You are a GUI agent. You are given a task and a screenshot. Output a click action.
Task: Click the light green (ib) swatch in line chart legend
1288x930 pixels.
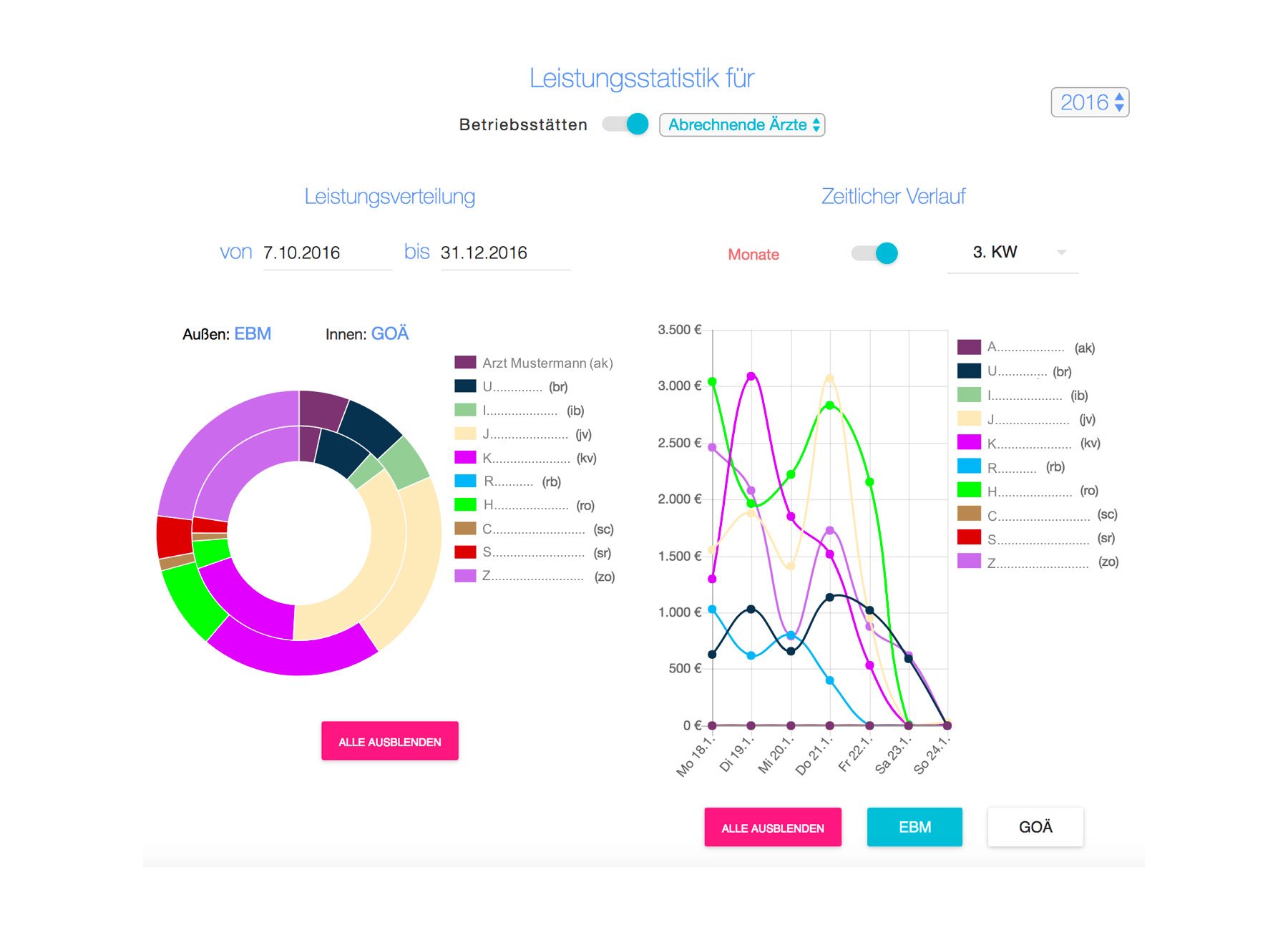(969, 395)
